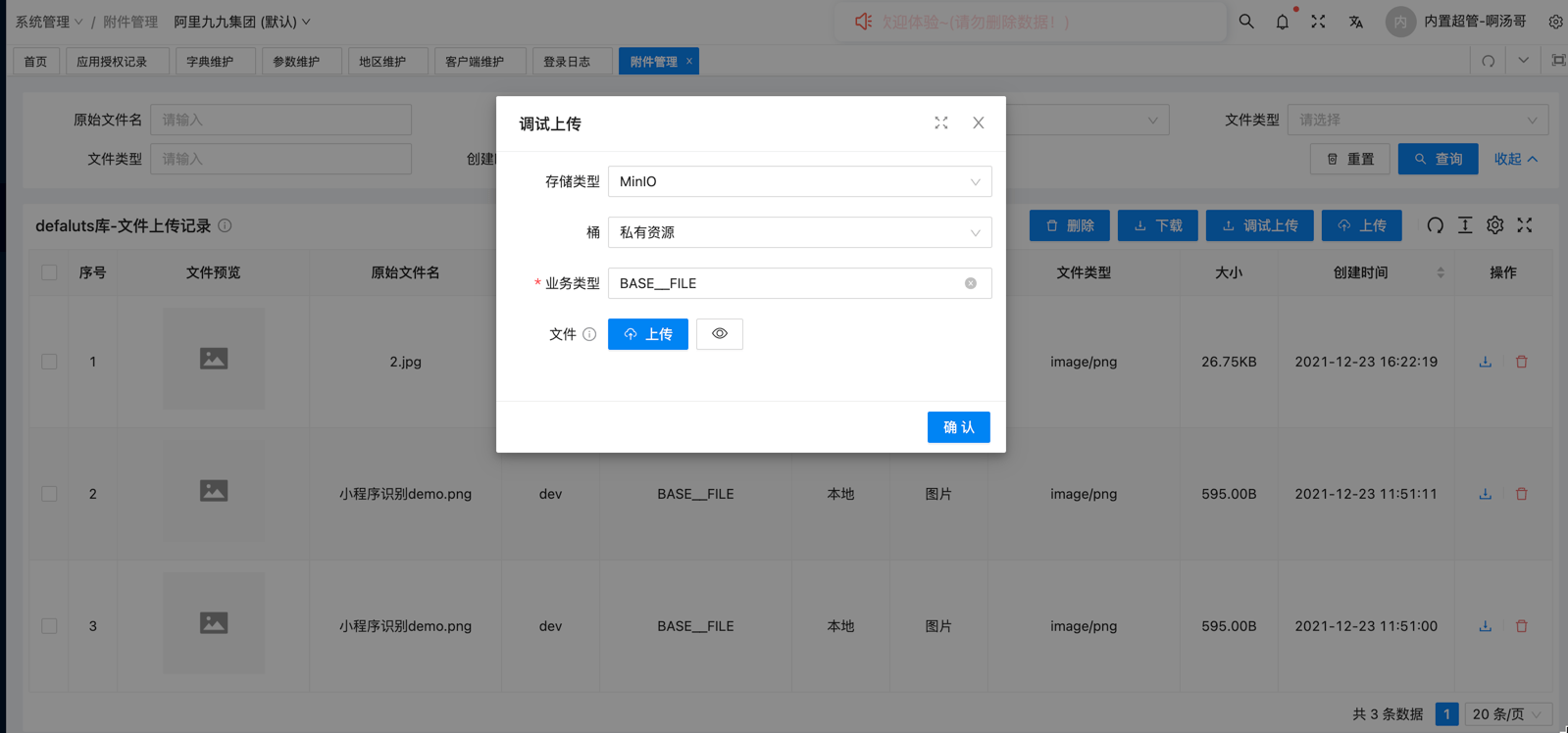Tick the checkbox for row 3
The image size is (1568, 733).
click(x=49, y=626)
